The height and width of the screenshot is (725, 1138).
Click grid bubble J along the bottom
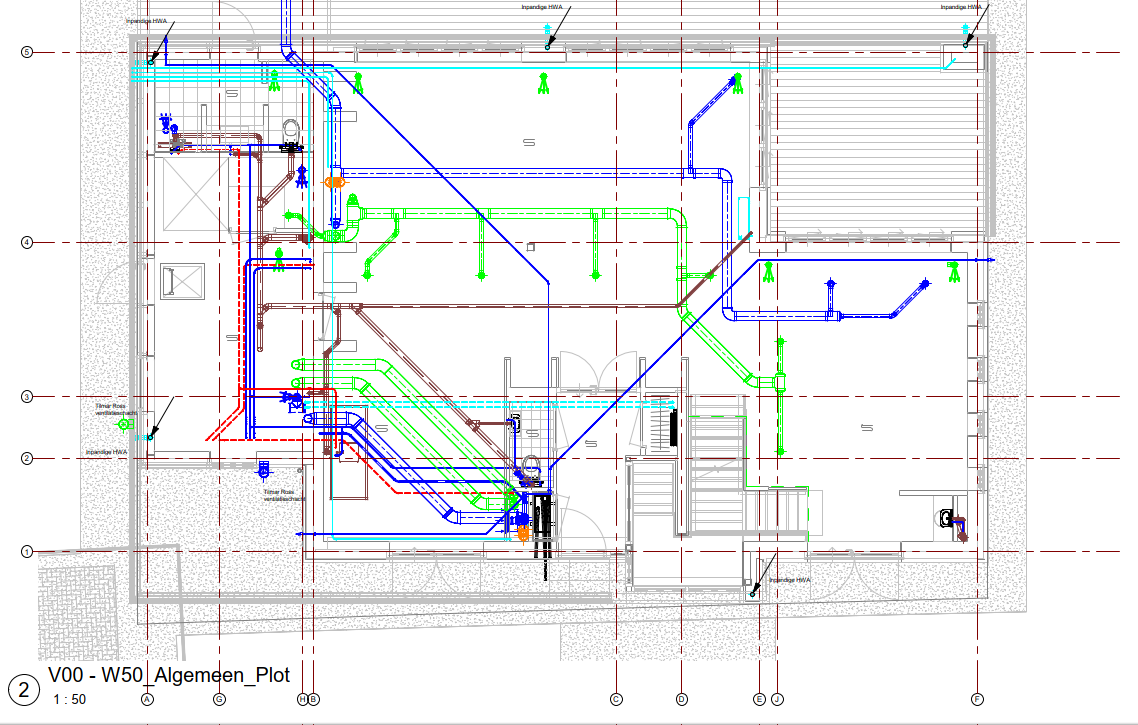point(776,699)
